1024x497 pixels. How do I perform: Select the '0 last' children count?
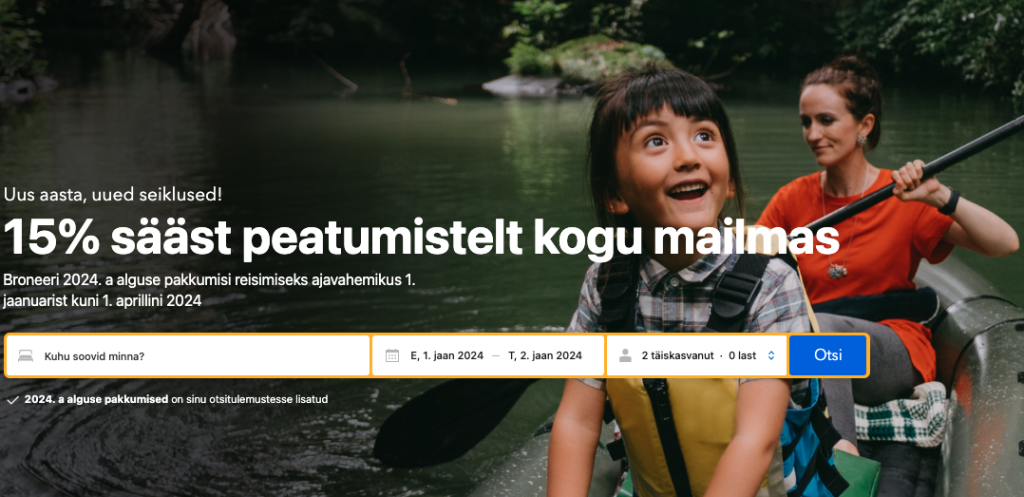click(x=742, y=356)
